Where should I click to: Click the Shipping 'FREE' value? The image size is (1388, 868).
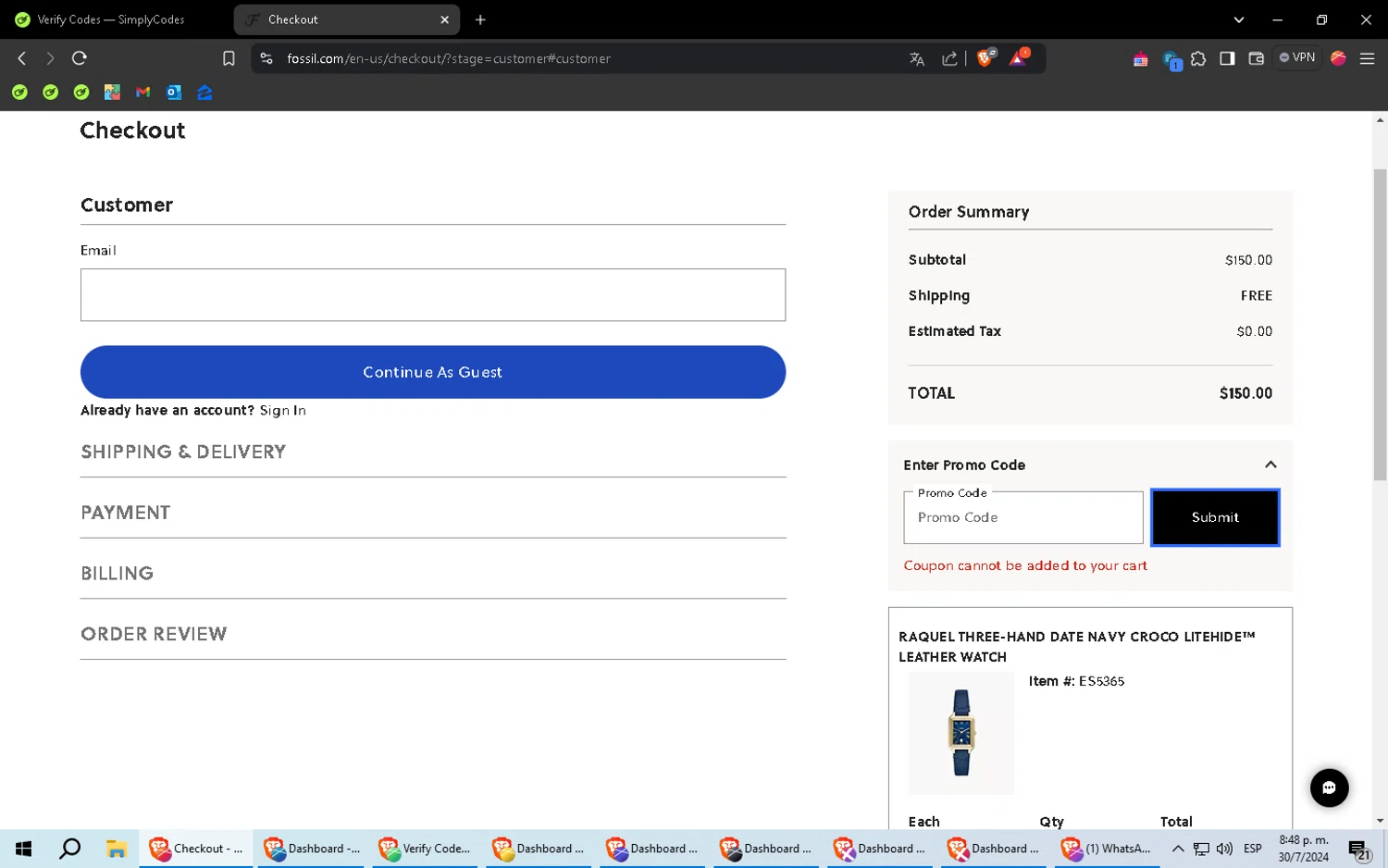click(x=1257, y=295)
